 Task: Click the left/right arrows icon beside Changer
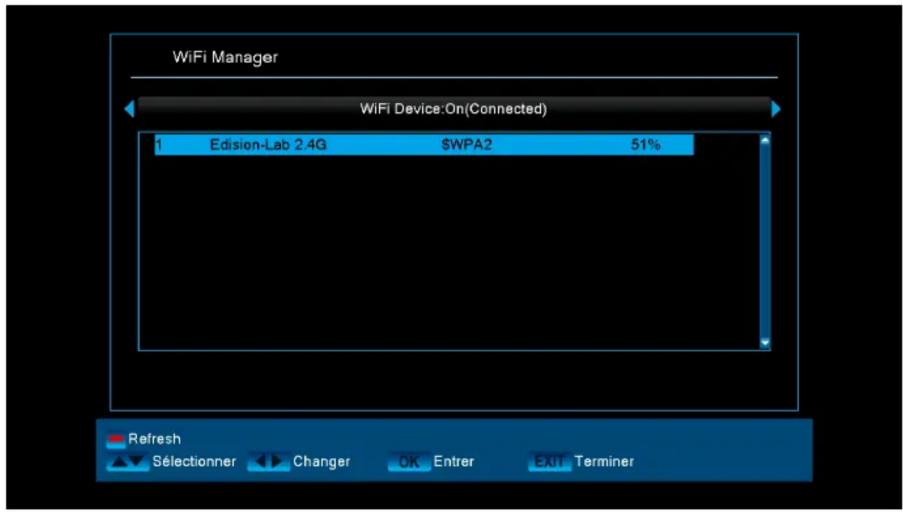pyautogui.click(x=267, y=462)
